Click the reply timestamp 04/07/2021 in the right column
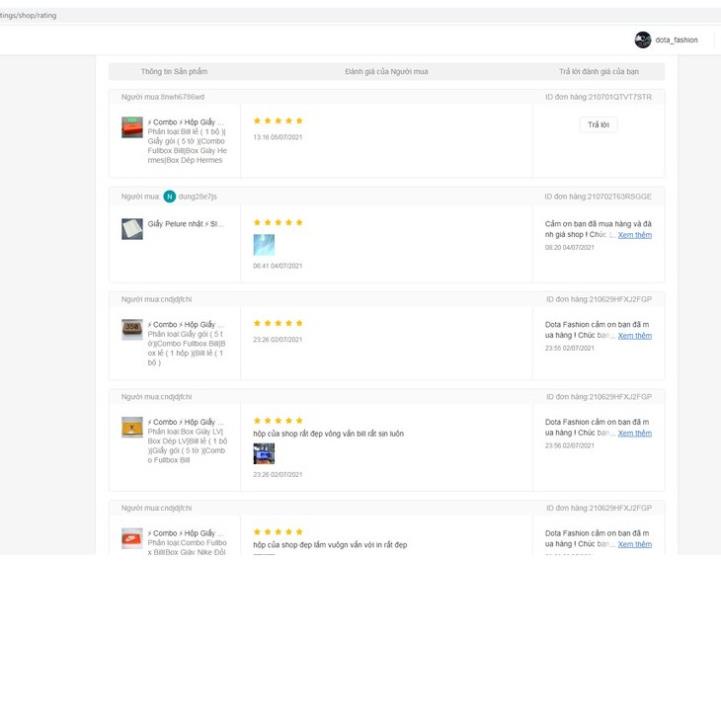 [569, 247]
